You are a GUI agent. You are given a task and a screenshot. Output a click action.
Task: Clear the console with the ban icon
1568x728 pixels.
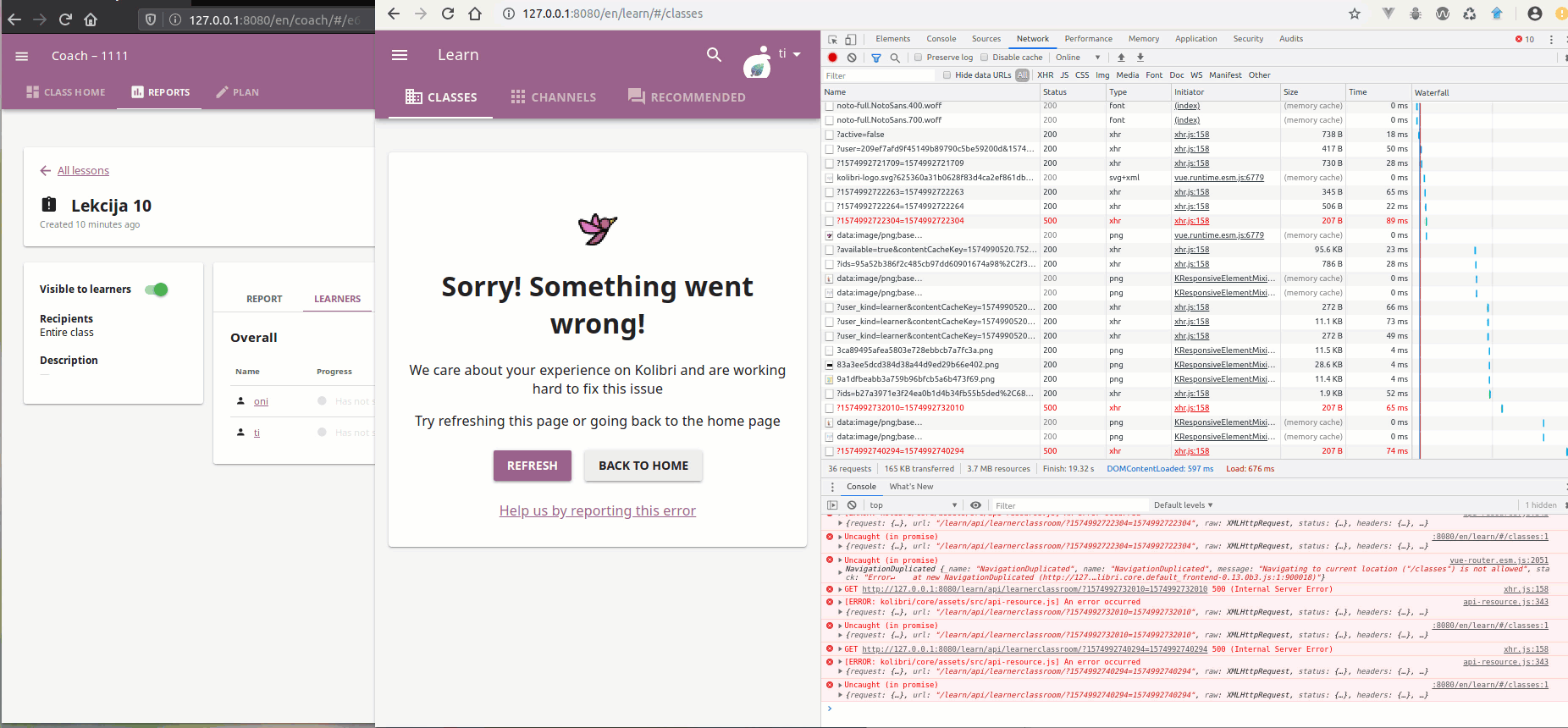click(852, 505)
